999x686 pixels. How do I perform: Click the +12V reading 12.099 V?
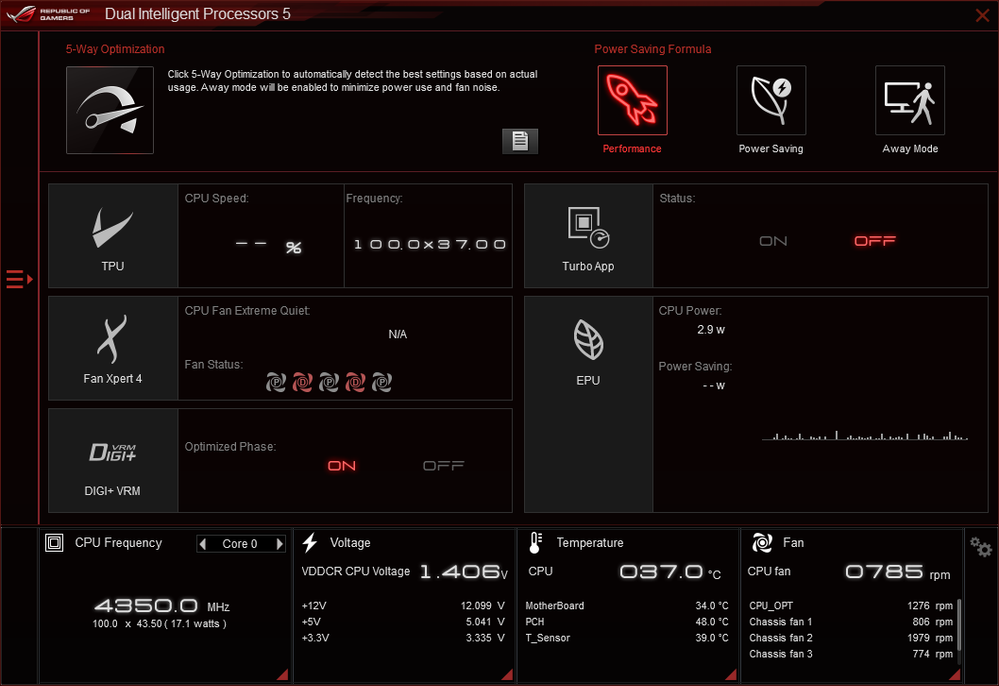[x=482, y=606]
